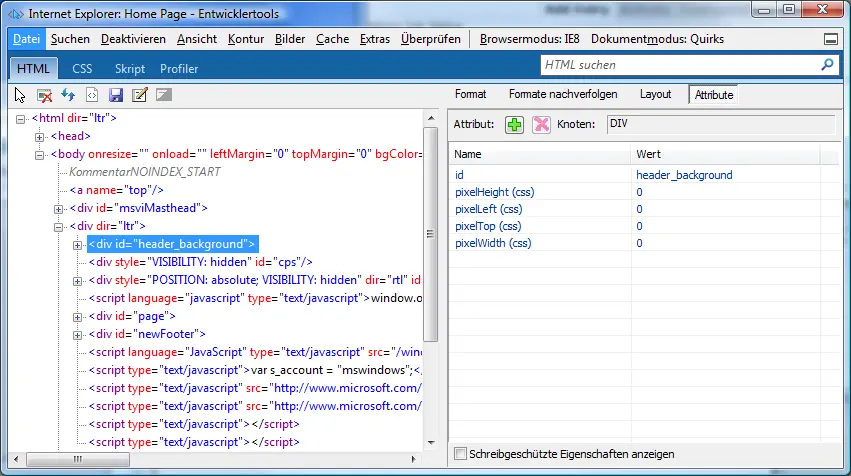Image resolution: width=851 pixels, height=476 pixels.
Task: Switch to the CSS tab
Action: click(82, 69)
